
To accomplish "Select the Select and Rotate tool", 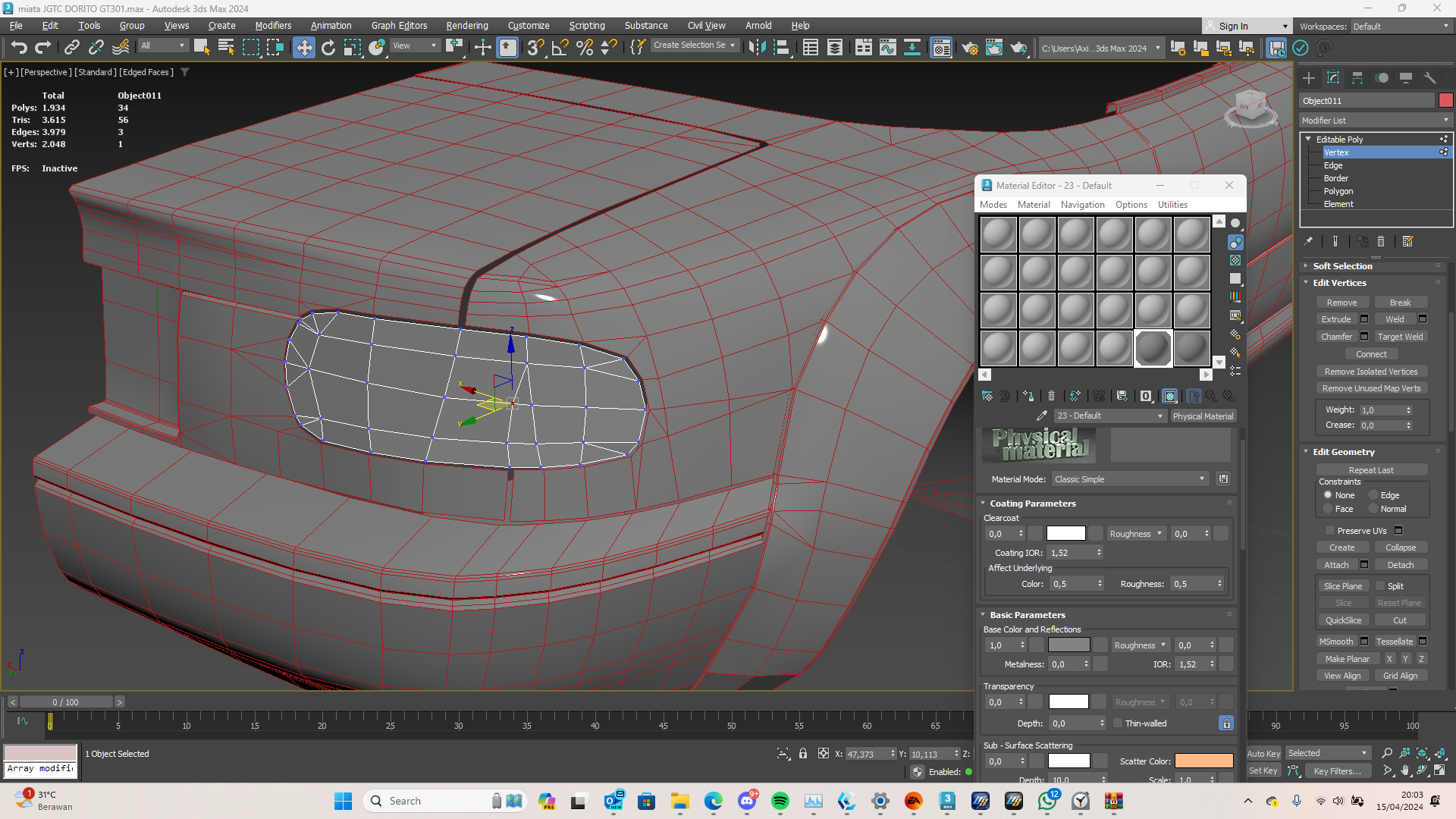I will tap(328, 48).
